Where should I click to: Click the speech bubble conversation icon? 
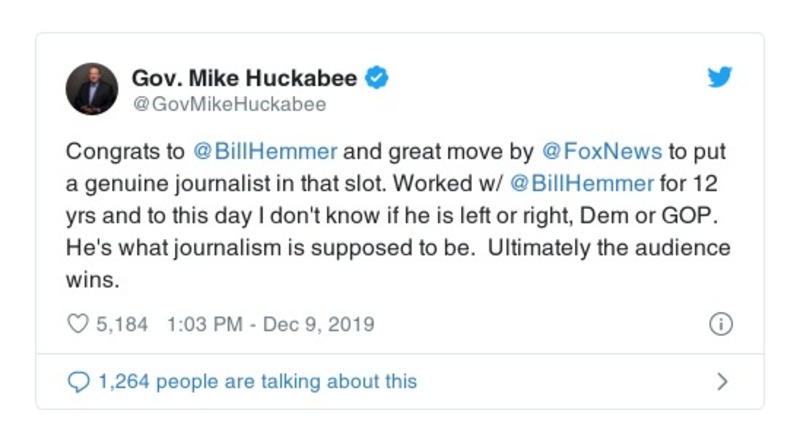pyautogui.click(x=77, y=381)
